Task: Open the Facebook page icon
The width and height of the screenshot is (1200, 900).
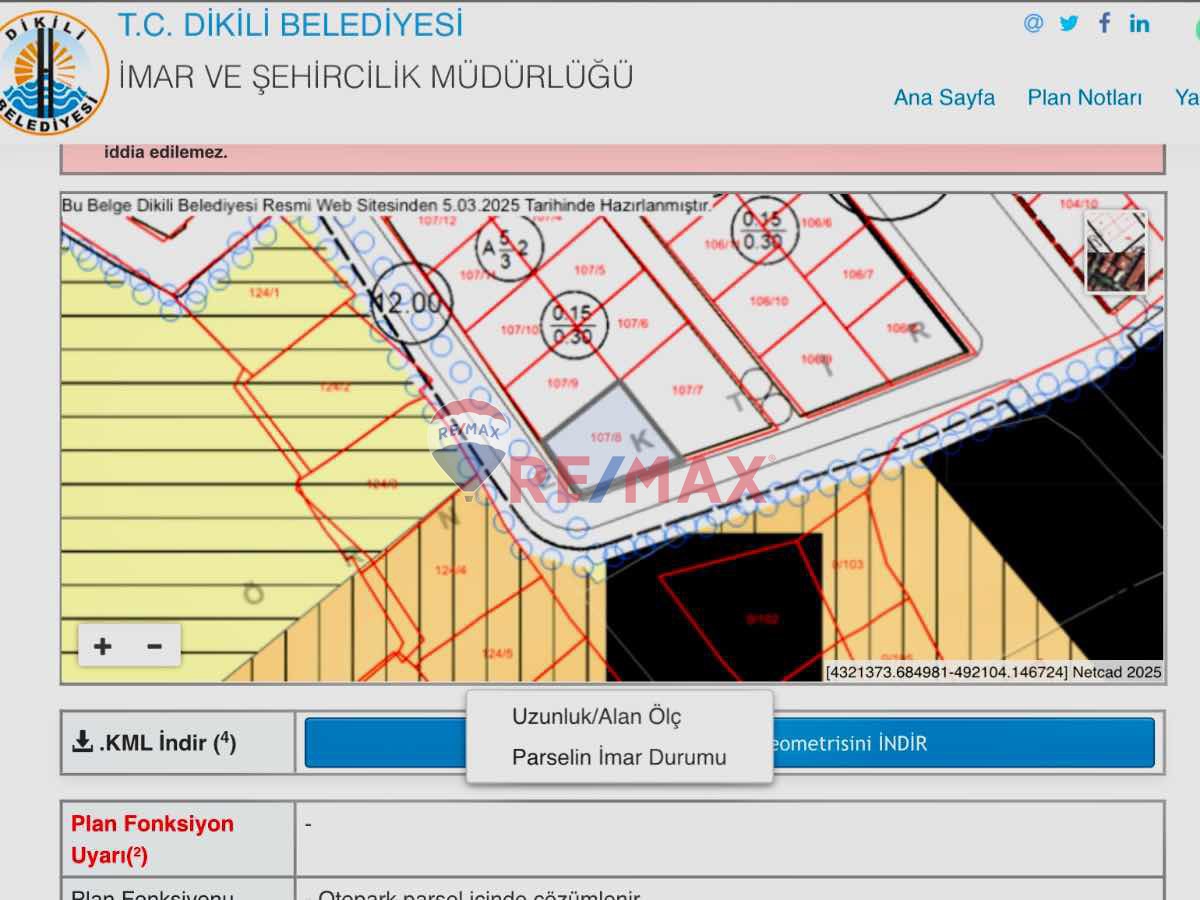Action: [x=1103, y=22]
